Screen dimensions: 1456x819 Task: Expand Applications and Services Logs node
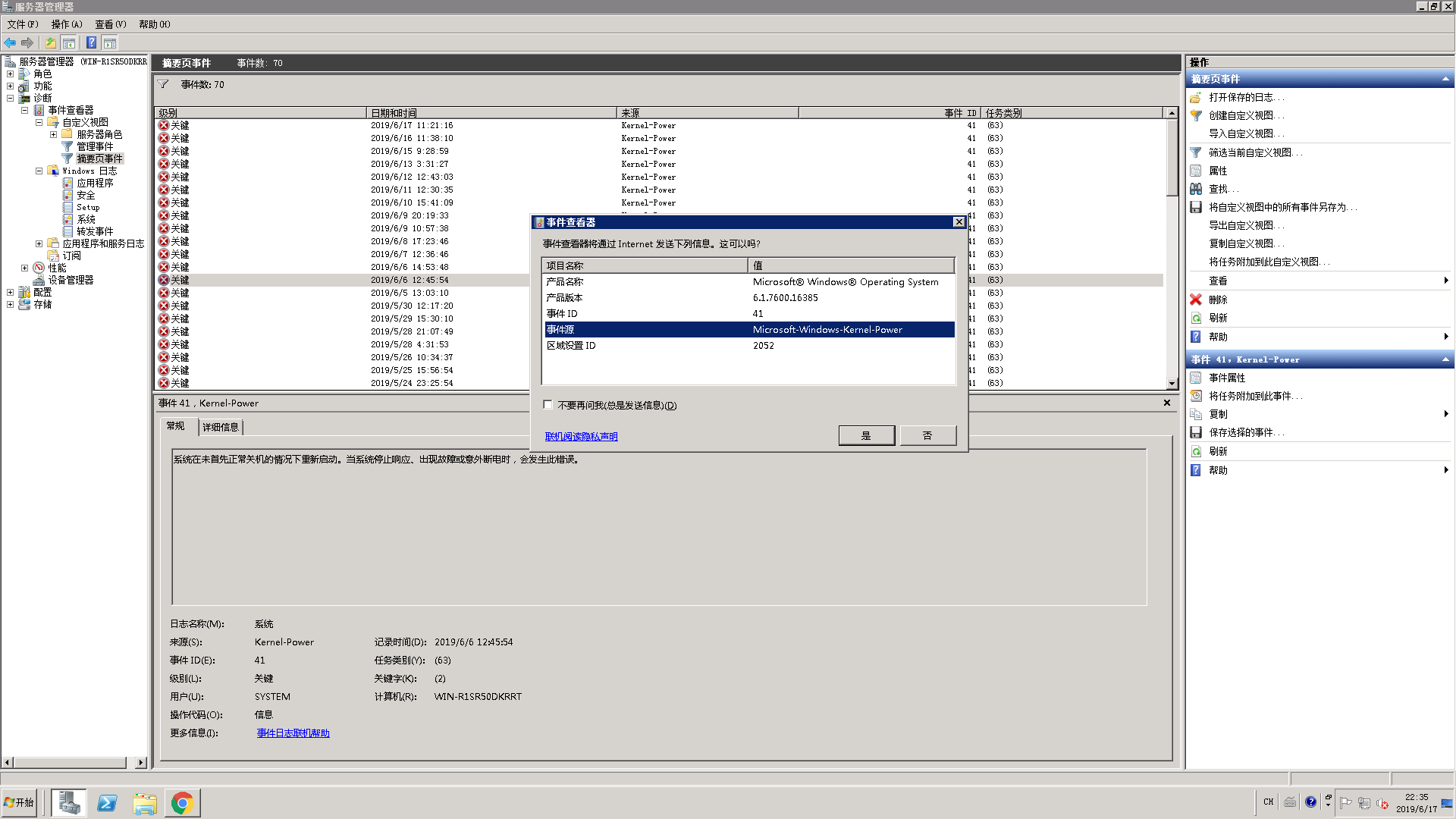coord(39,243)
